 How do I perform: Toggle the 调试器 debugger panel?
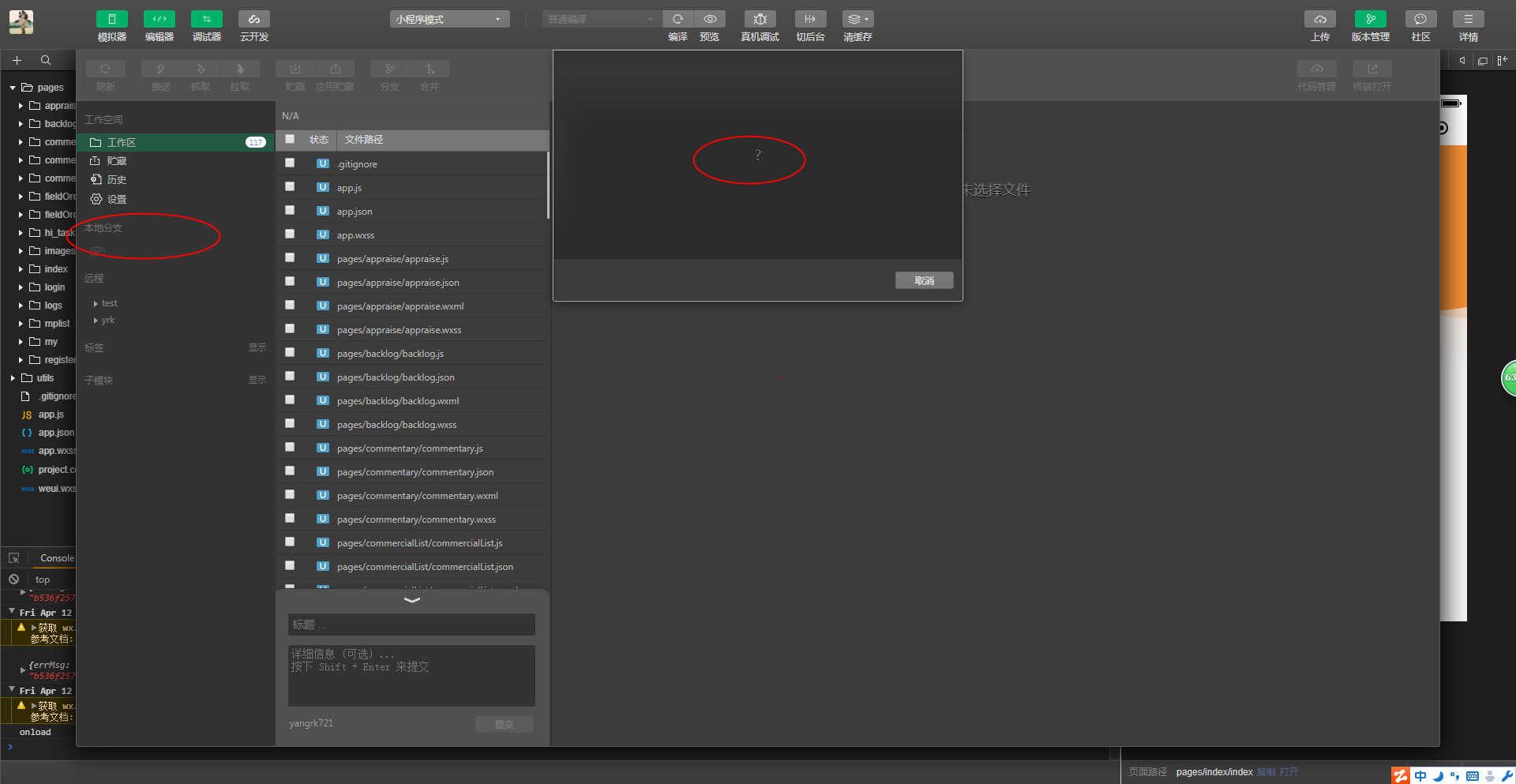point(207,19)
